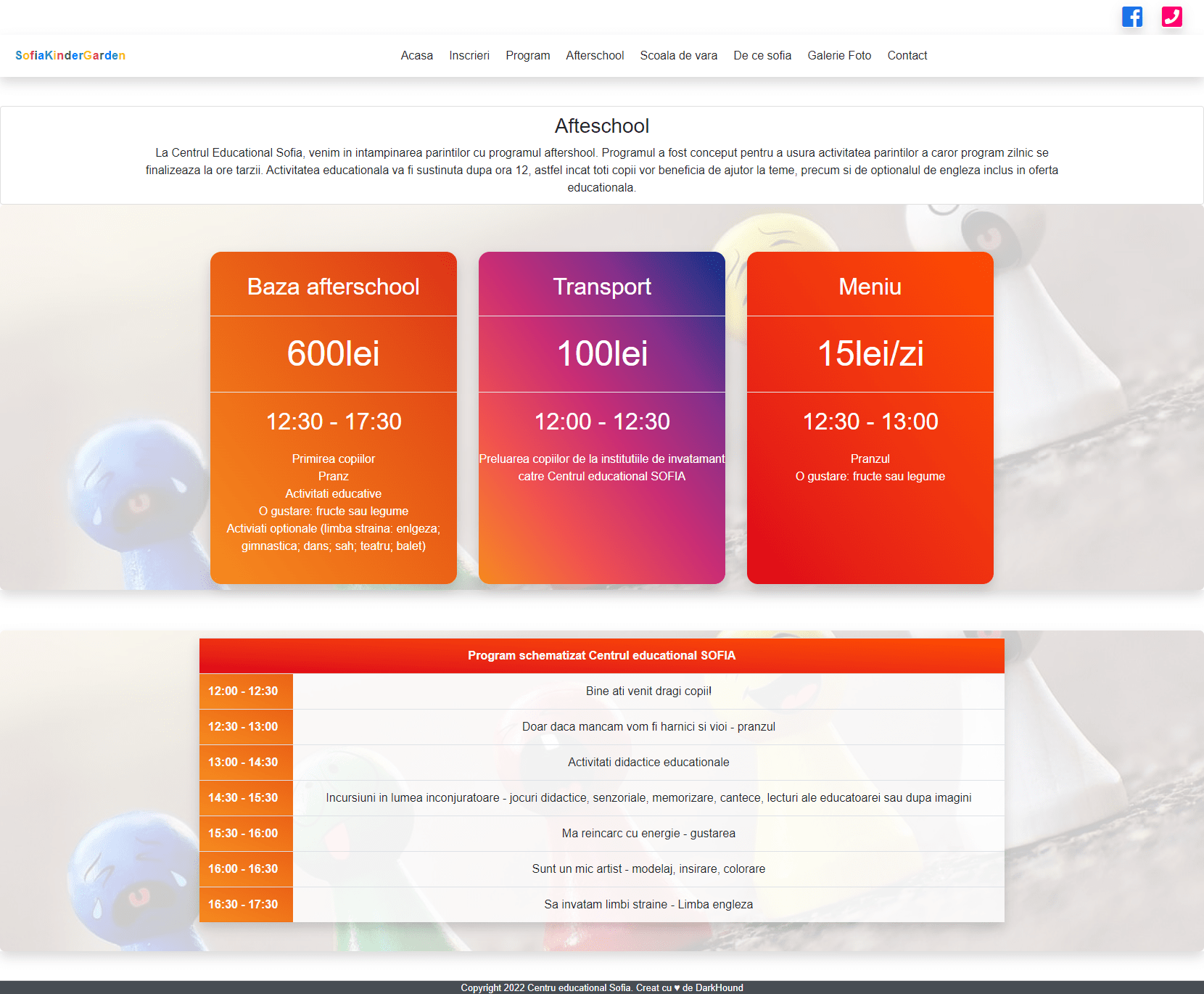Open the Facebook icon link
Image resolution: width=1204 pixels, height=994 pixels.
(1132, 17)
